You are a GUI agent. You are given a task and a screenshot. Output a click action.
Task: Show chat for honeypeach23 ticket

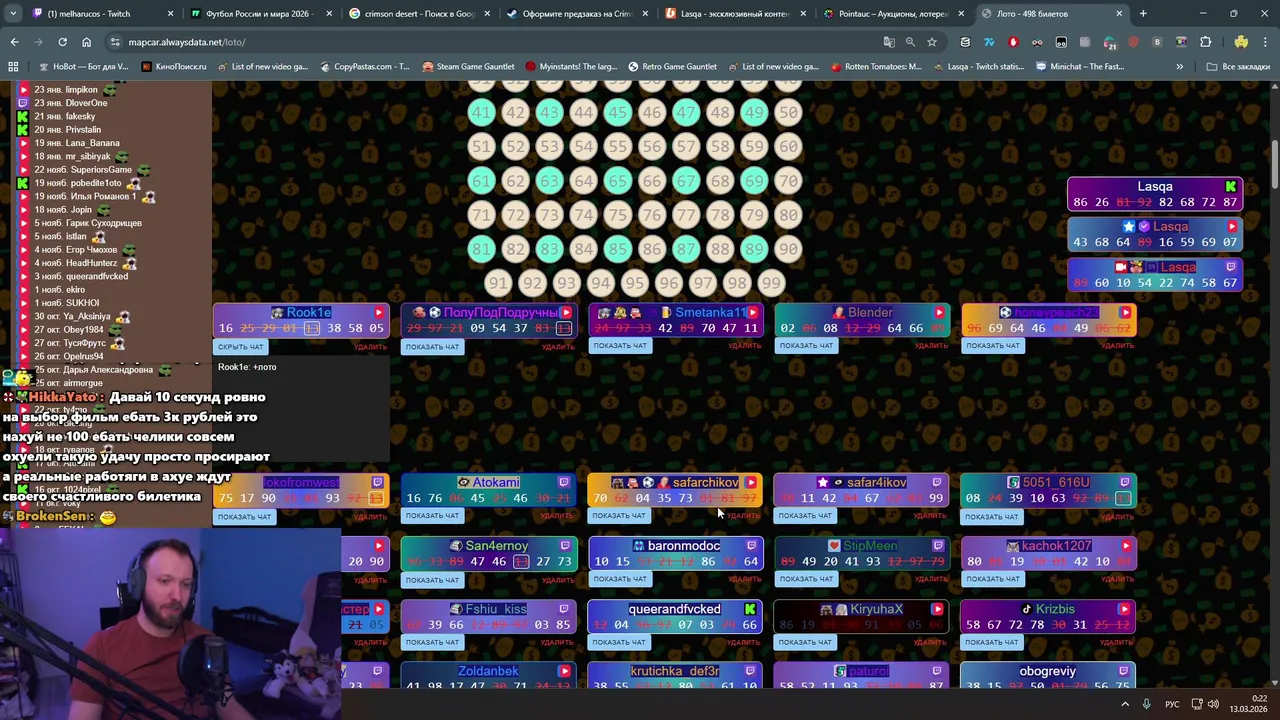coord(993,346)
